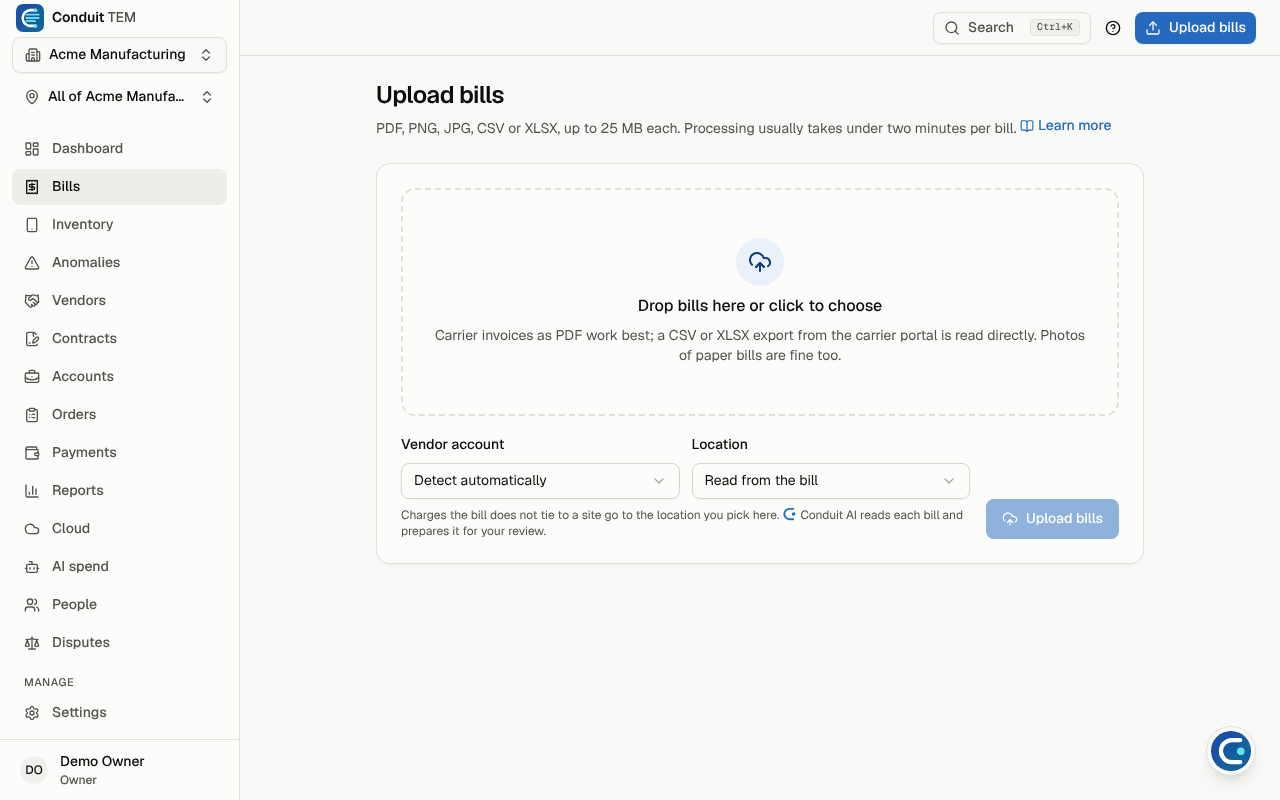Open Settings under Manage

pyautogui.click(x=119, y=712)
